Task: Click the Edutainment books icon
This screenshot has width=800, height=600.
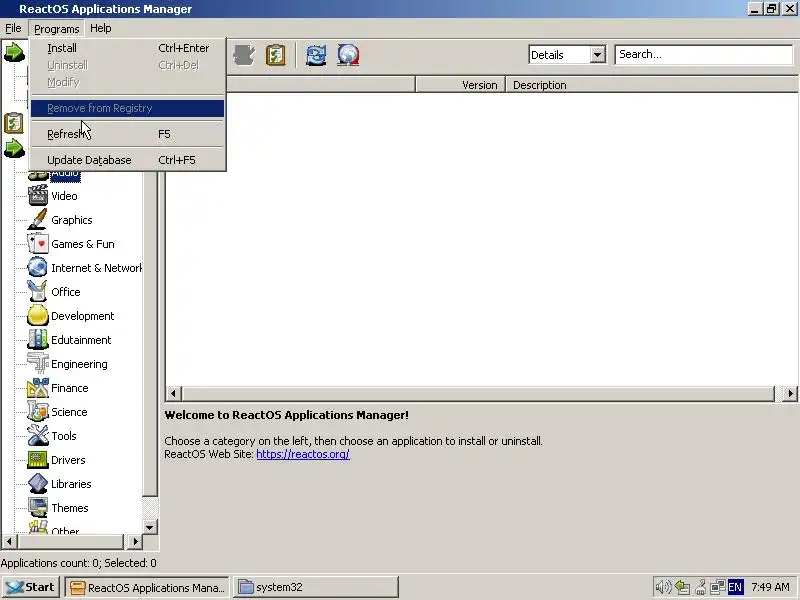Action: click(x=38, y=339)
